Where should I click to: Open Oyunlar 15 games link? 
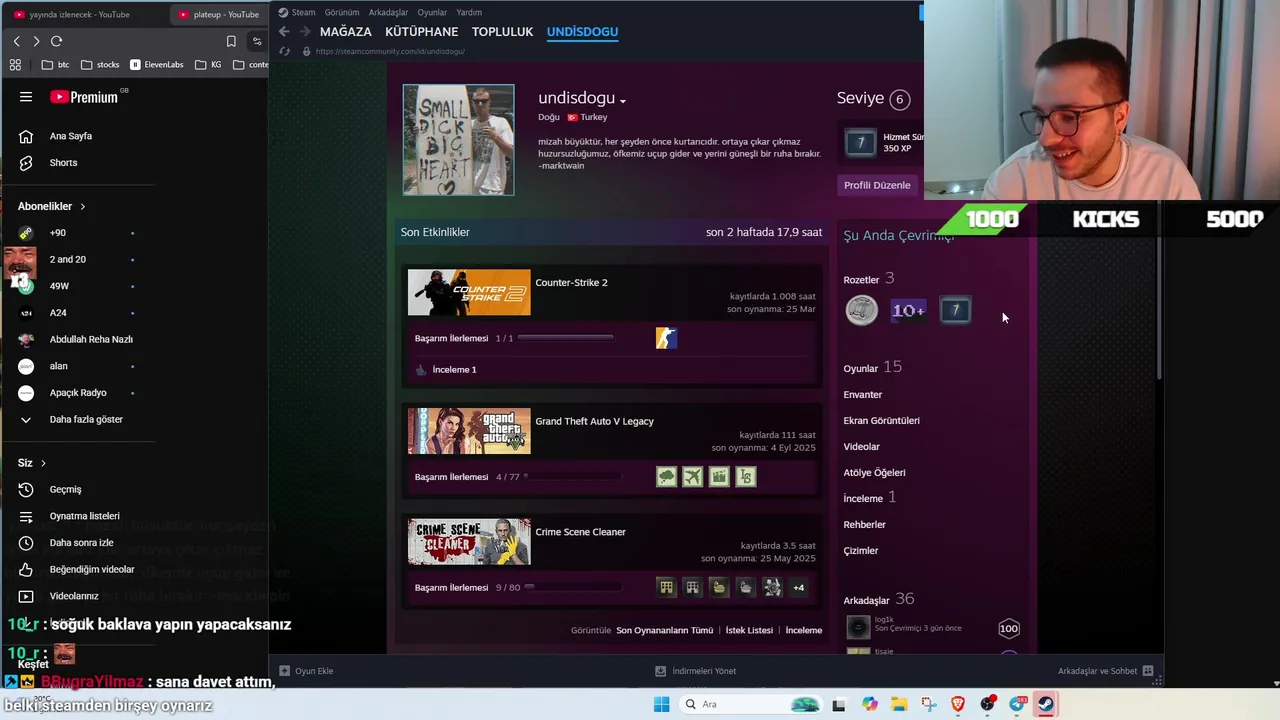[872, 368]
